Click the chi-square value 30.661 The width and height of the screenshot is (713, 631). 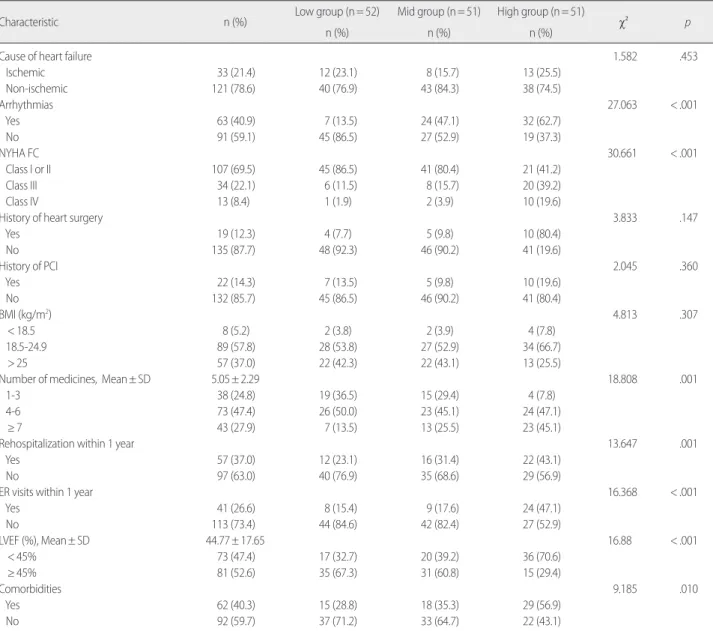[622, 153]
